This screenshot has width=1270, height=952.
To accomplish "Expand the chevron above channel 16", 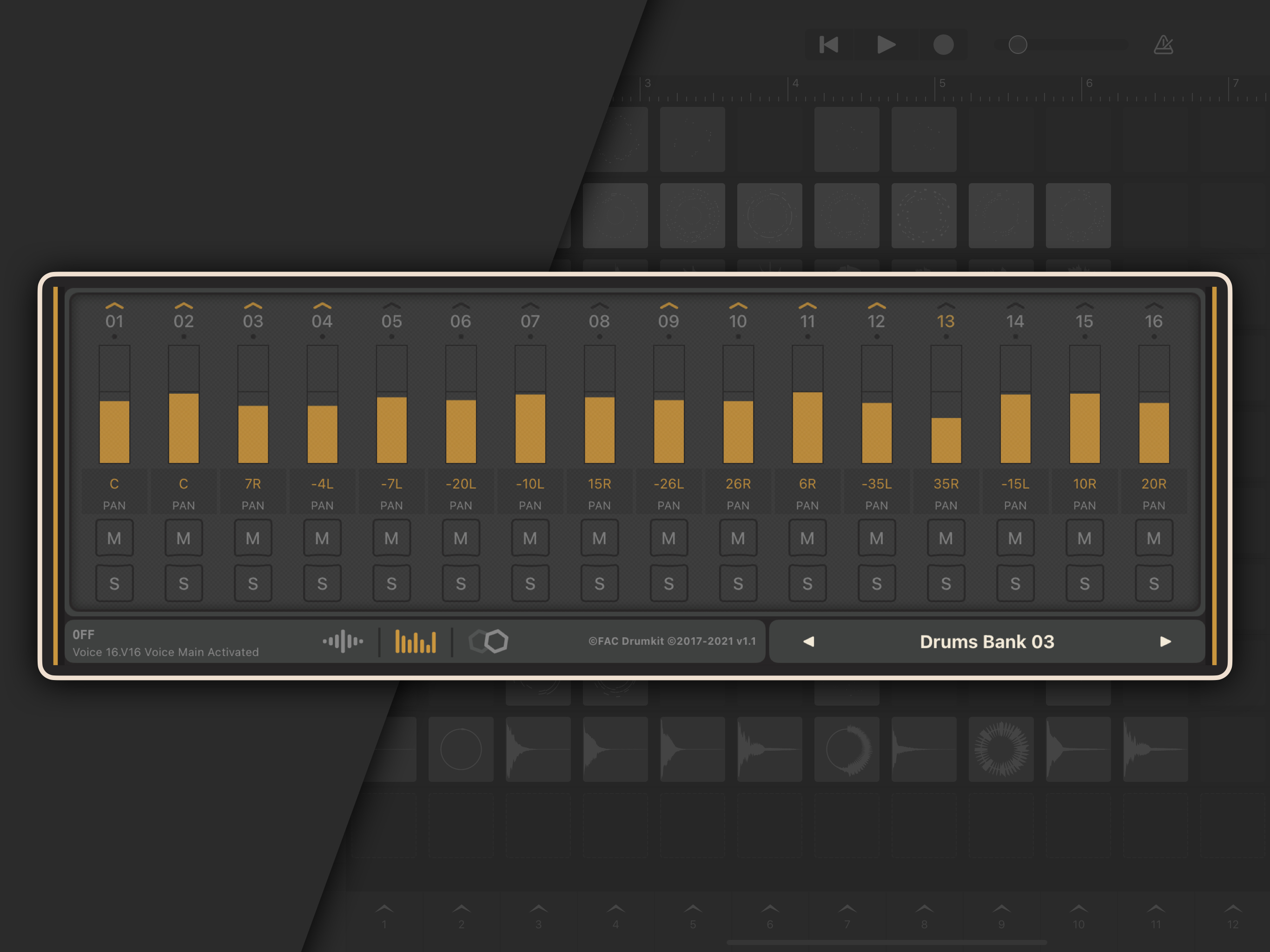I will [x=1153, y=306].
